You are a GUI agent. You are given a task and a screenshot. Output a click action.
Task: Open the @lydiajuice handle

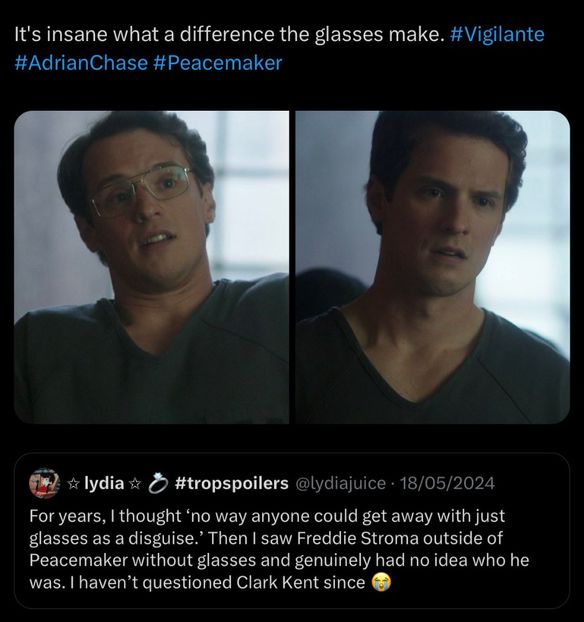click(340, 484)
